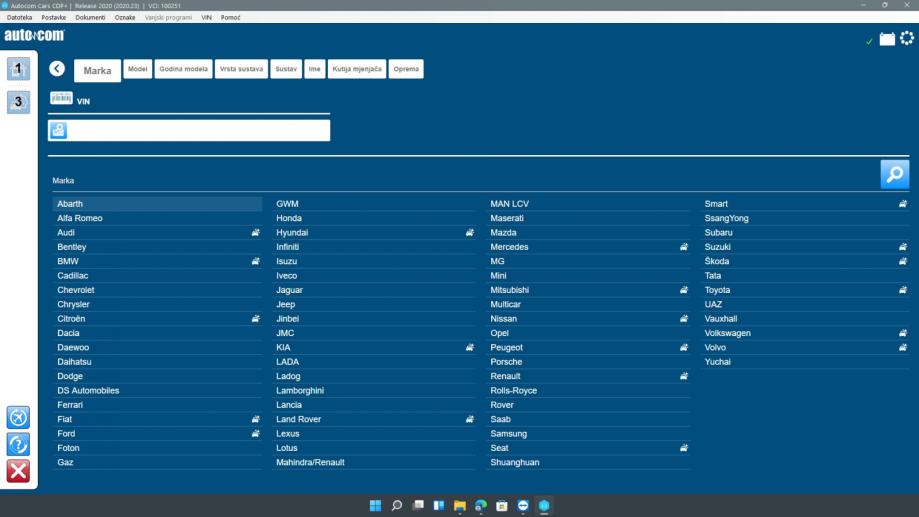Screen dimensions: 919x517
Task: Open the magnifier search button
Action: [894, 174]
